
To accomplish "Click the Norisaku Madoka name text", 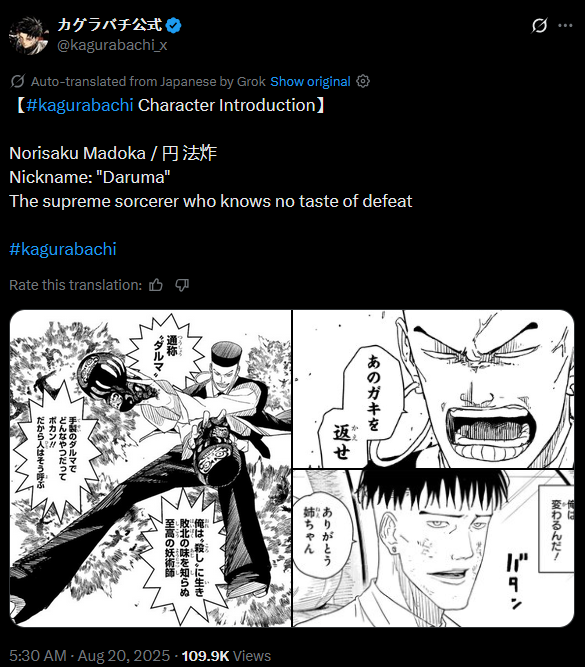I will pyautogui.click(x=77, y=153).
